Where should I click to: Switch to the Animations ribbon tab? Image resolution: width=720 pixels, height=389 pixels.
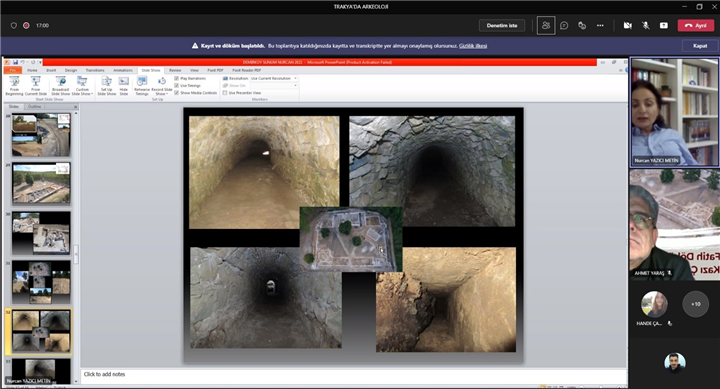(x=123, y=70)
